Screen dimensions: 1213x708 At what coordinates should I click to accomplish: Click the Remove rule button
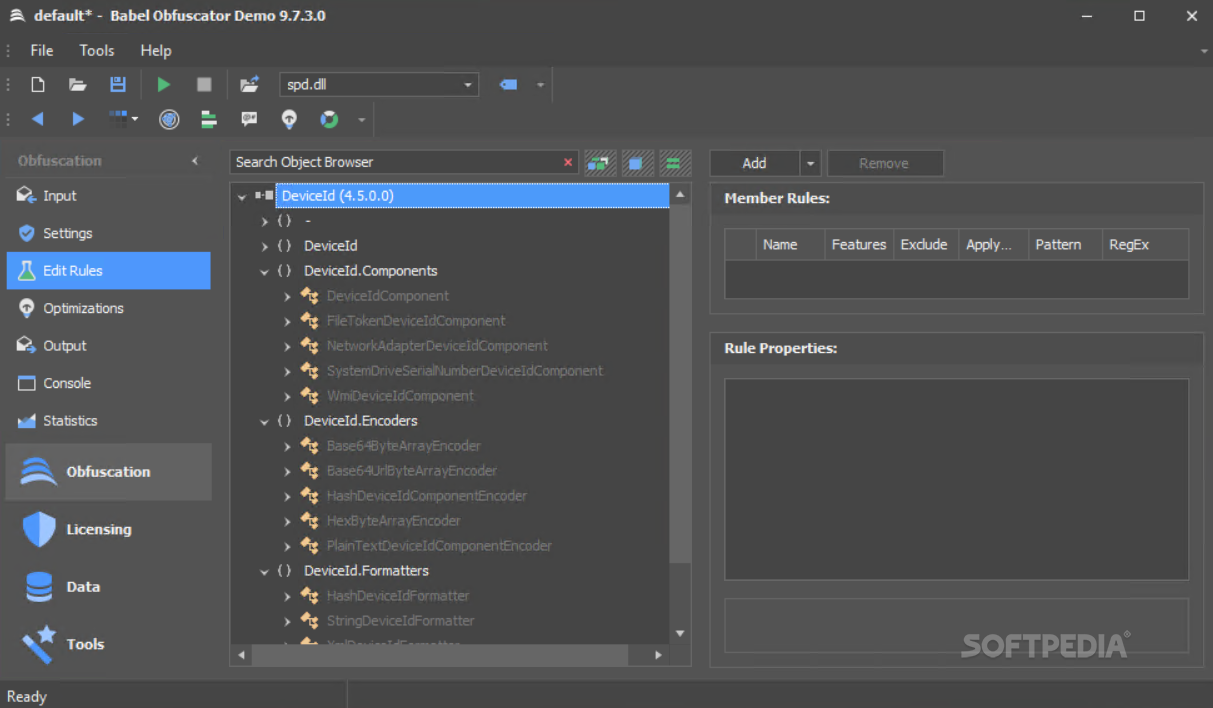pyautogui.click(x=884, y=163)
